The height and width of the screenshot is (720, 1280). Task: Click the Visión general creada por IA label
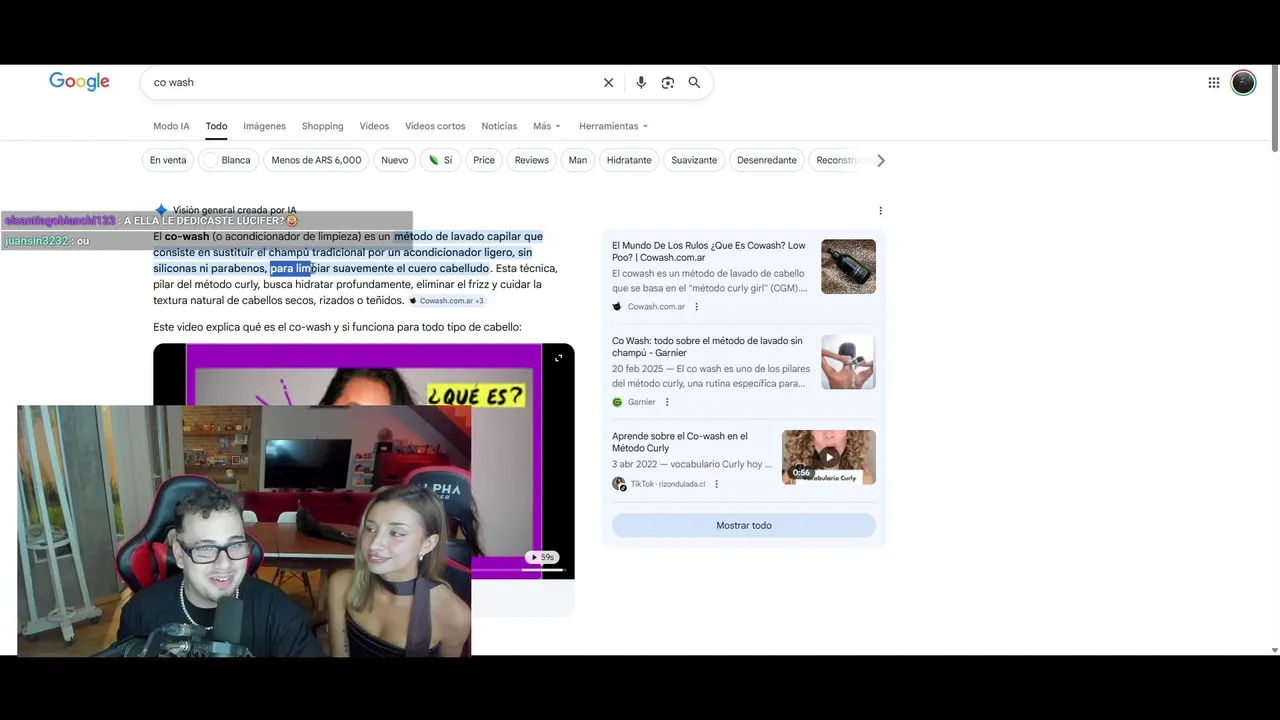click(234, 211)
